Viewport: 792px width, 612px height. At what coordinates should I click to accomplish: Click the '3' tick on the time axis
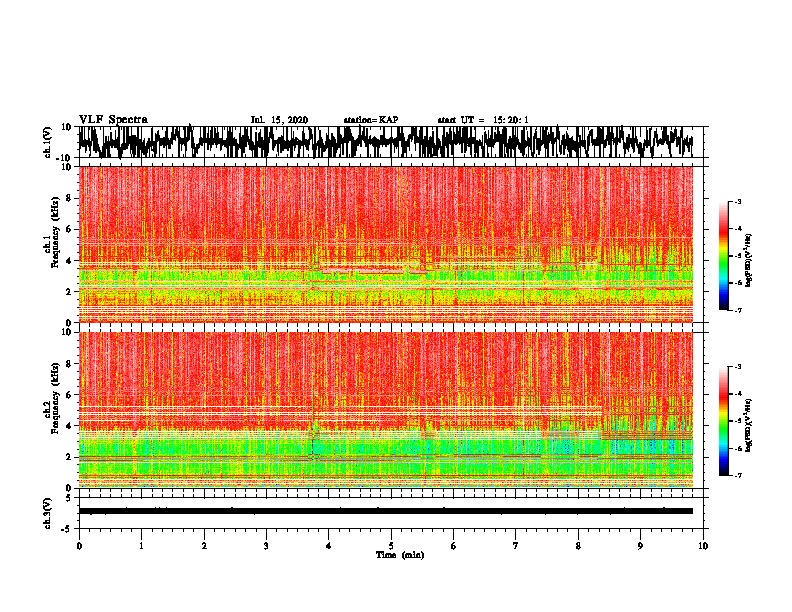pyautogui.click(x=266, y=546)
